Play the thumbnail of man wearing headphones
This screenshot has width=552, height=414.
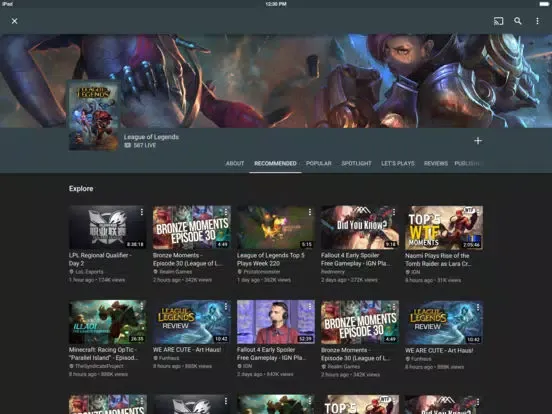point(276,322)
